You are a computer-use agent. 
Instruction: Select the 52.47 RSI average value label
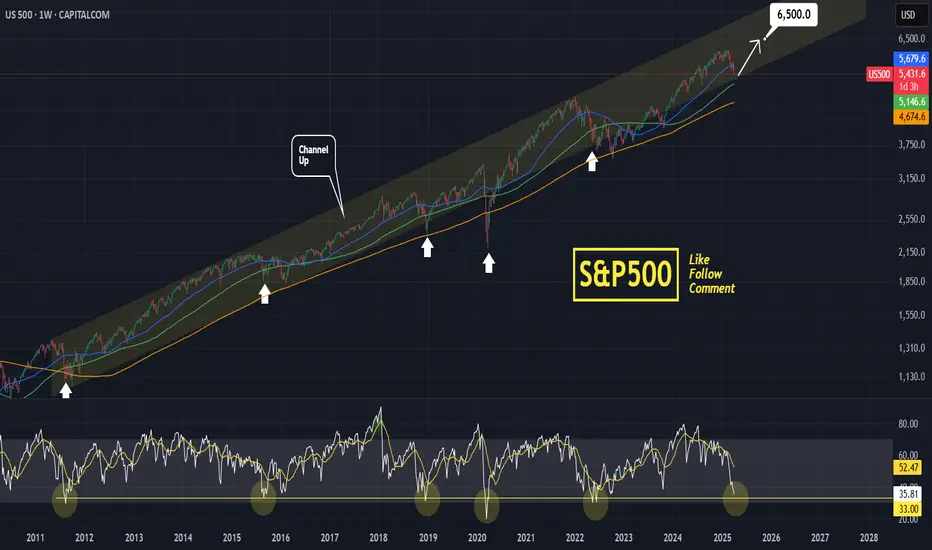click(908, 467)
